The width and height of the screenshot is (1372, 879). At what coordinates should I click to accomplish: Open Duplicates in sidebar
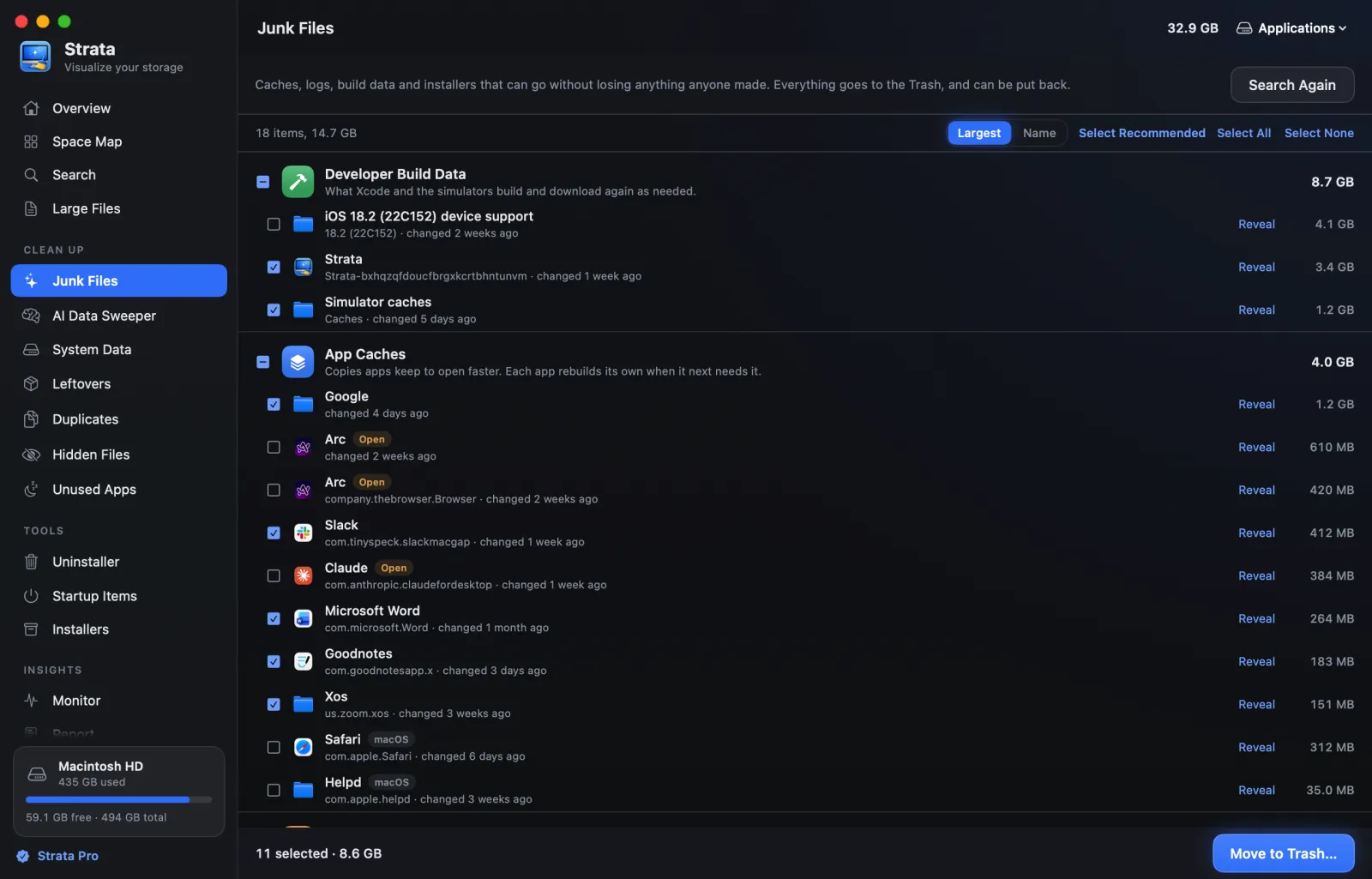118,419
